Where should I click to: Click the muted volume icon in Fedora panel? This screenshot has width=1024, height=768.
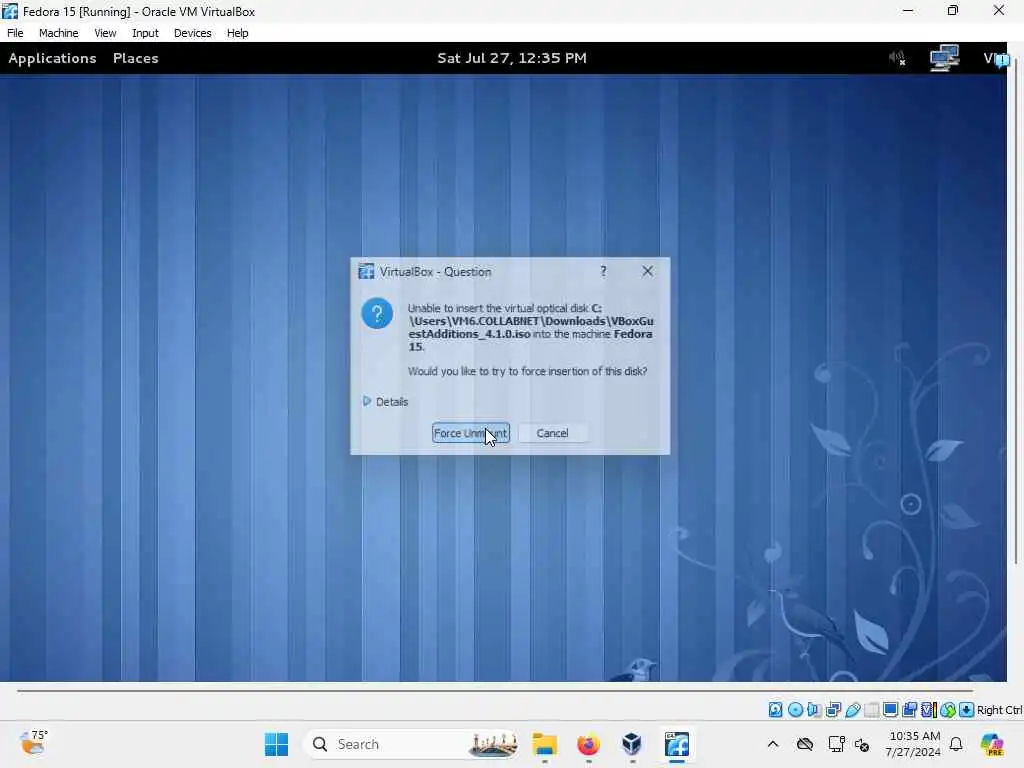897,58
